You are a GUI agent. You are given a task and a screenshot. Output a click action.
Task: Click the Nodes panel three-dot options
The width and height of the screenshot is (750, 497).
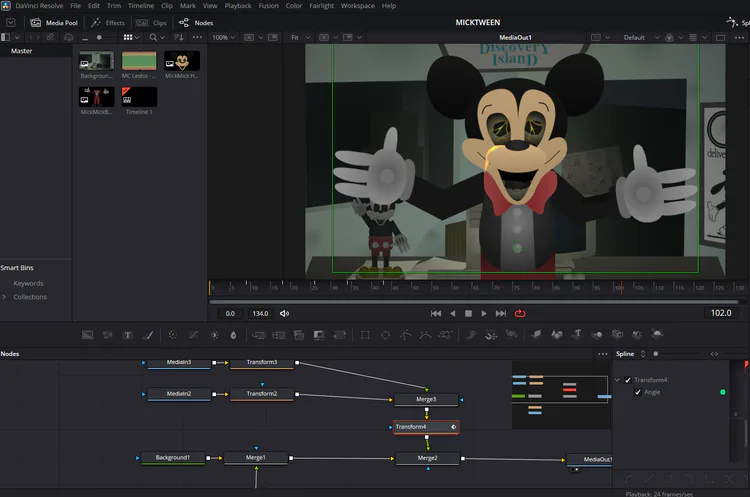601,354
